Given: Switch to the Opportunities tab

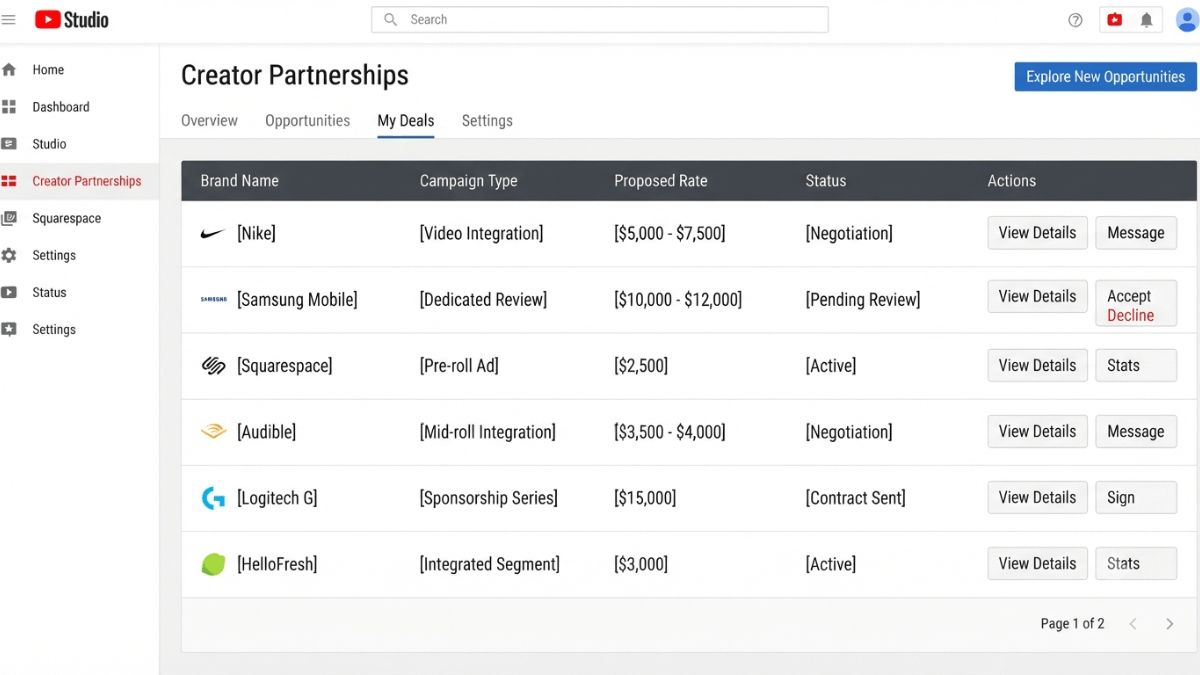Looking at the screenshot, I should pos(307,121).
